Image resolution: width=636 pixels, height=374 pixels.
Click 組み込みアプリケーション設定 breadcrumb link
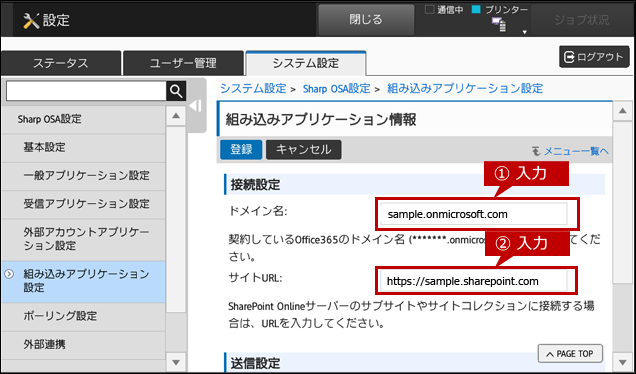point(465,88)
